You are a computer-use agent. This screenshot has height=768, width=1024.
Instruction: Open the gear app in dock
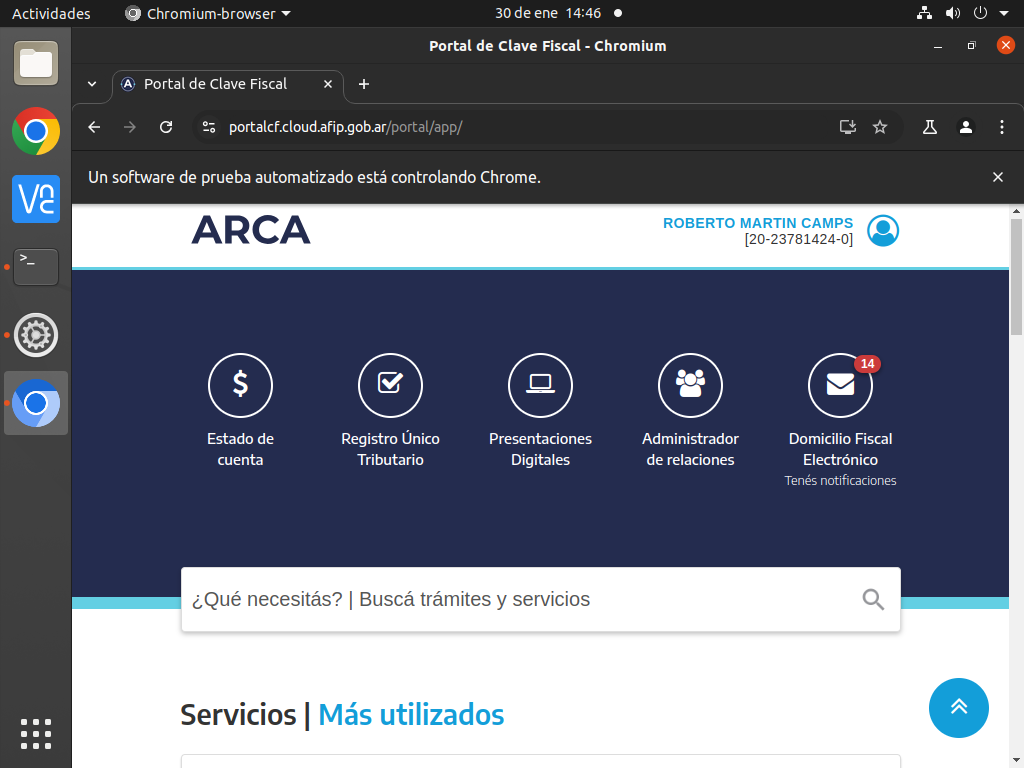36,335
